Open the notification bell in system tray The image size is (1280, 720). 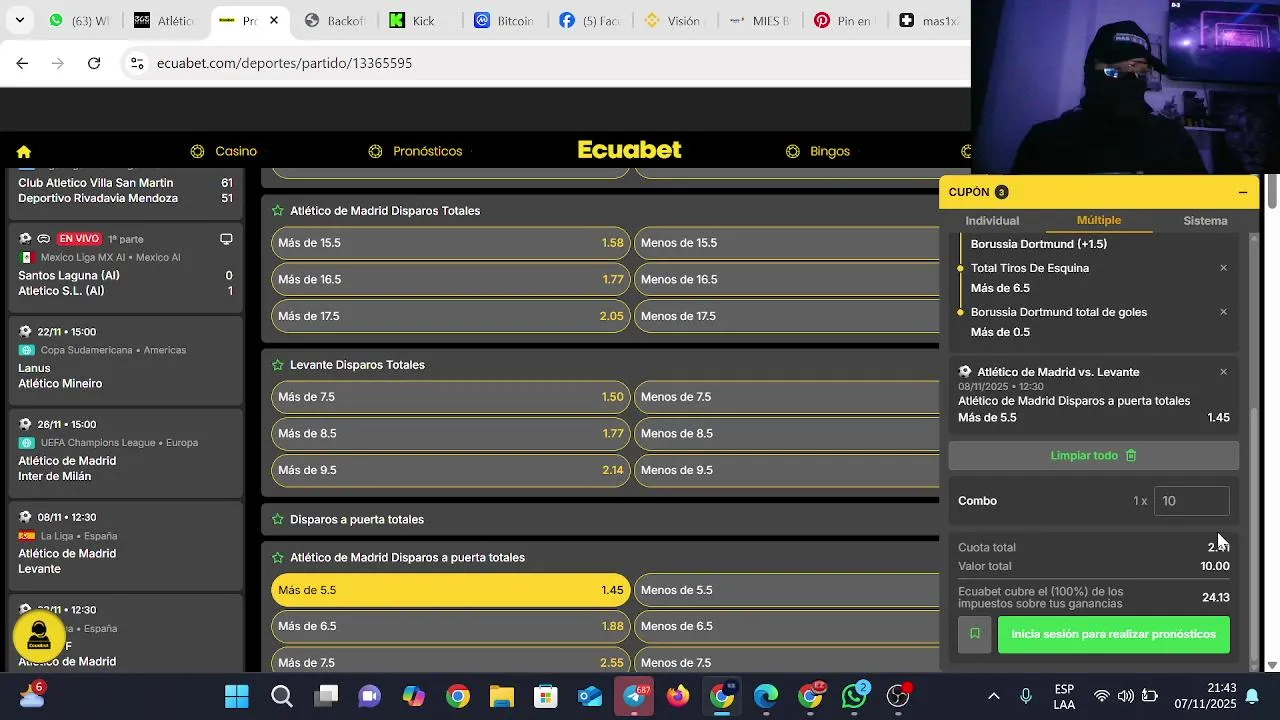coord(1251,696)
